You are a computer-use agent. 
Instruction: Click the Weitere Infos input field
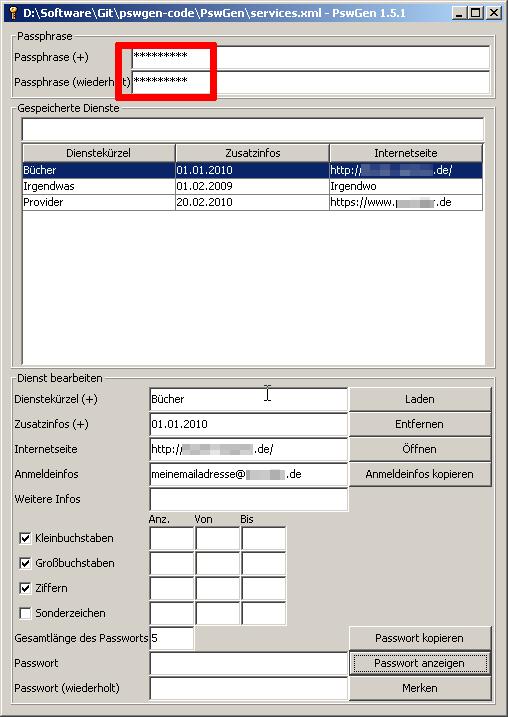pyautogui.click(x=249, y=499)
